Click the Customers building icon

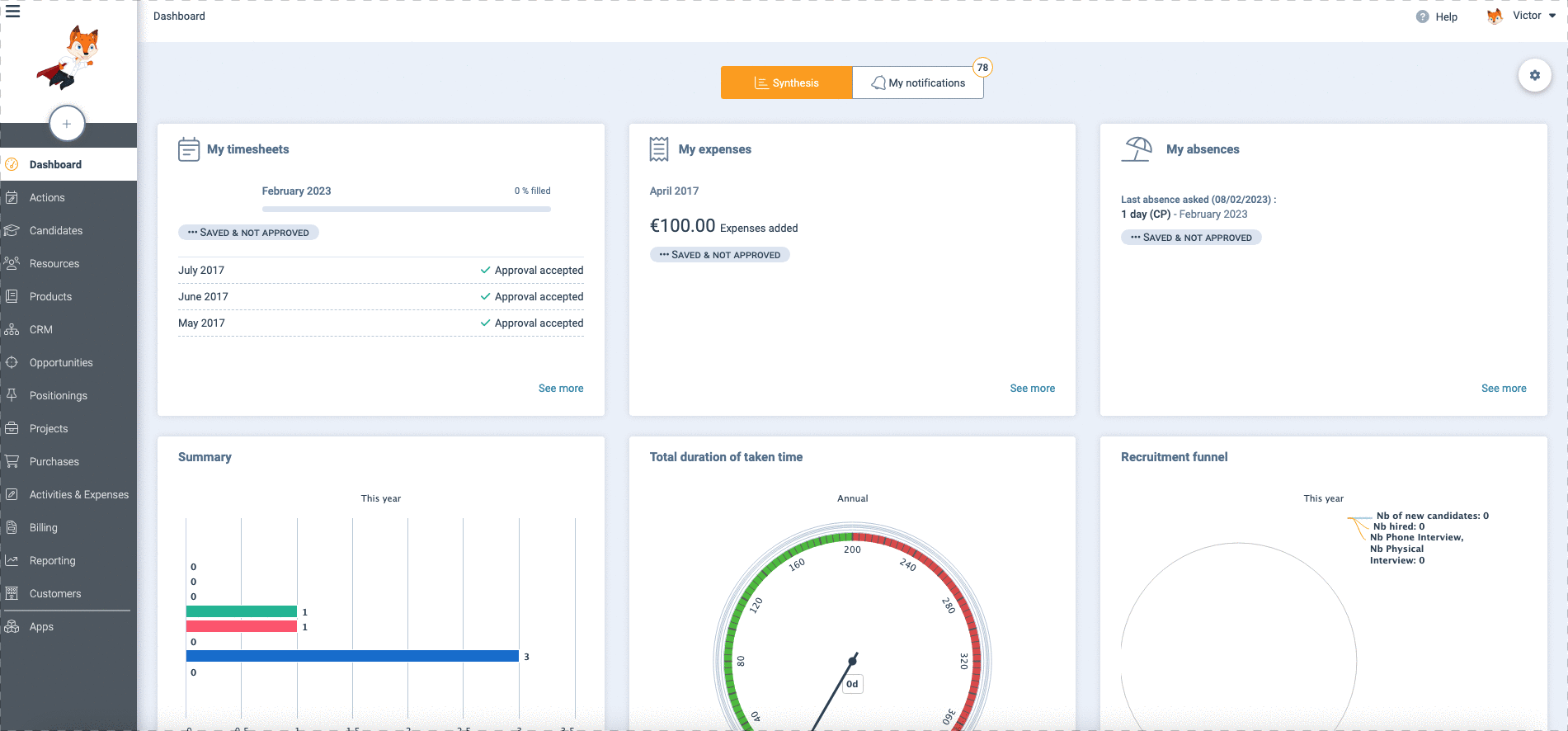pos(12,593)
